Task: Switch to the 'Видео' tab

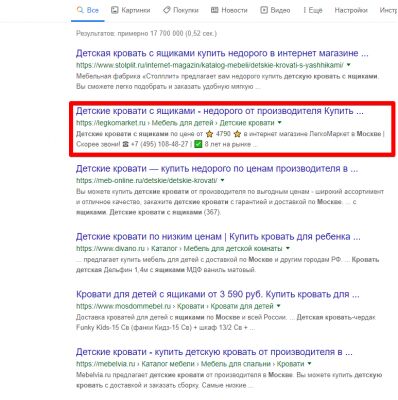Action: (x=275, y=10)
